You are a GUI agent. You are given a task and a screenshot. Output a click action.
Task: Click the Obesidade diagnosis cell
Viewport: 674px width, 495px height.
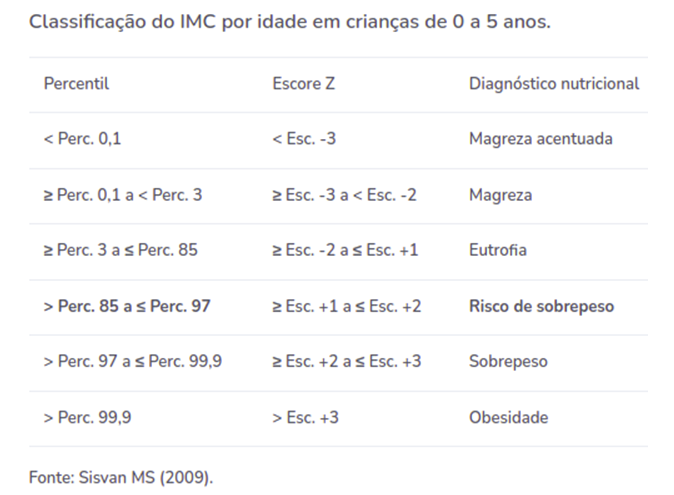click(x=508, y=417)
